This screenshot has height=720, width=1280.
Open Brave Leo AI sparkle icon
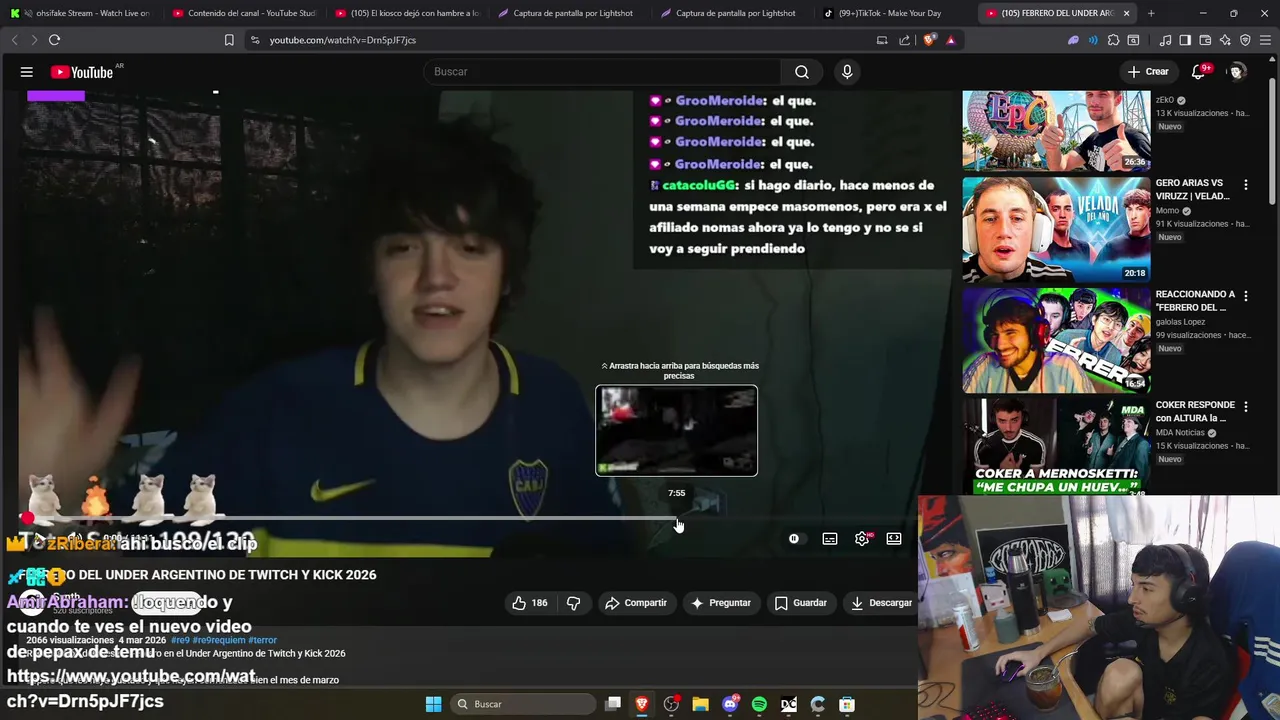[x=1225, y=40]
